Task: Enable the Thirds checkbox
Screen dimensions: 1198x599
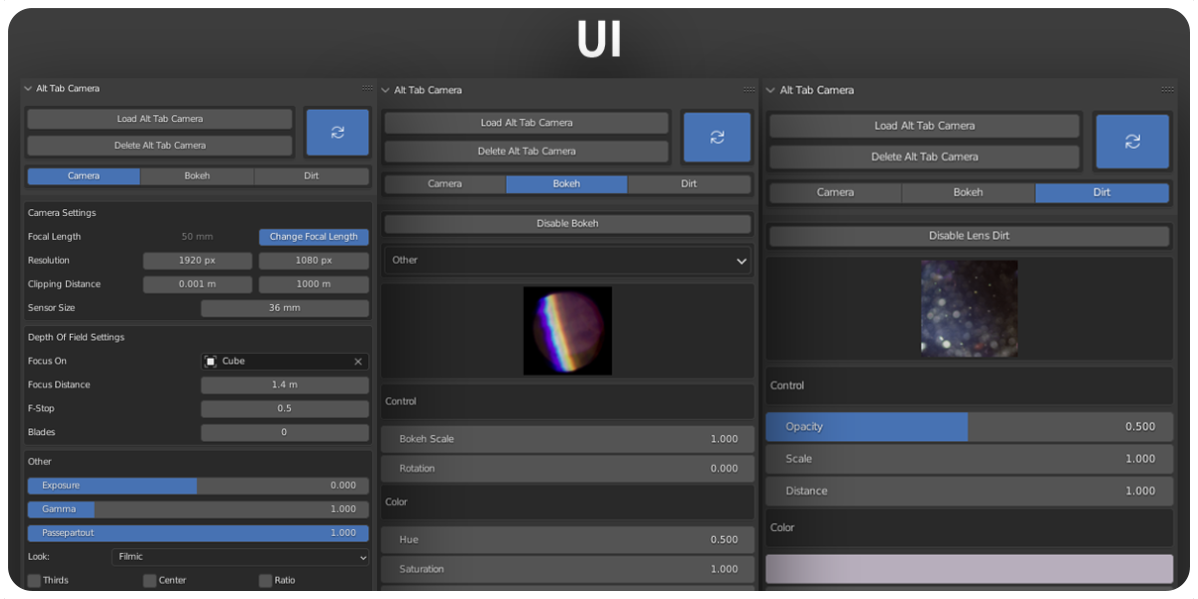Action: click(34, 581)
